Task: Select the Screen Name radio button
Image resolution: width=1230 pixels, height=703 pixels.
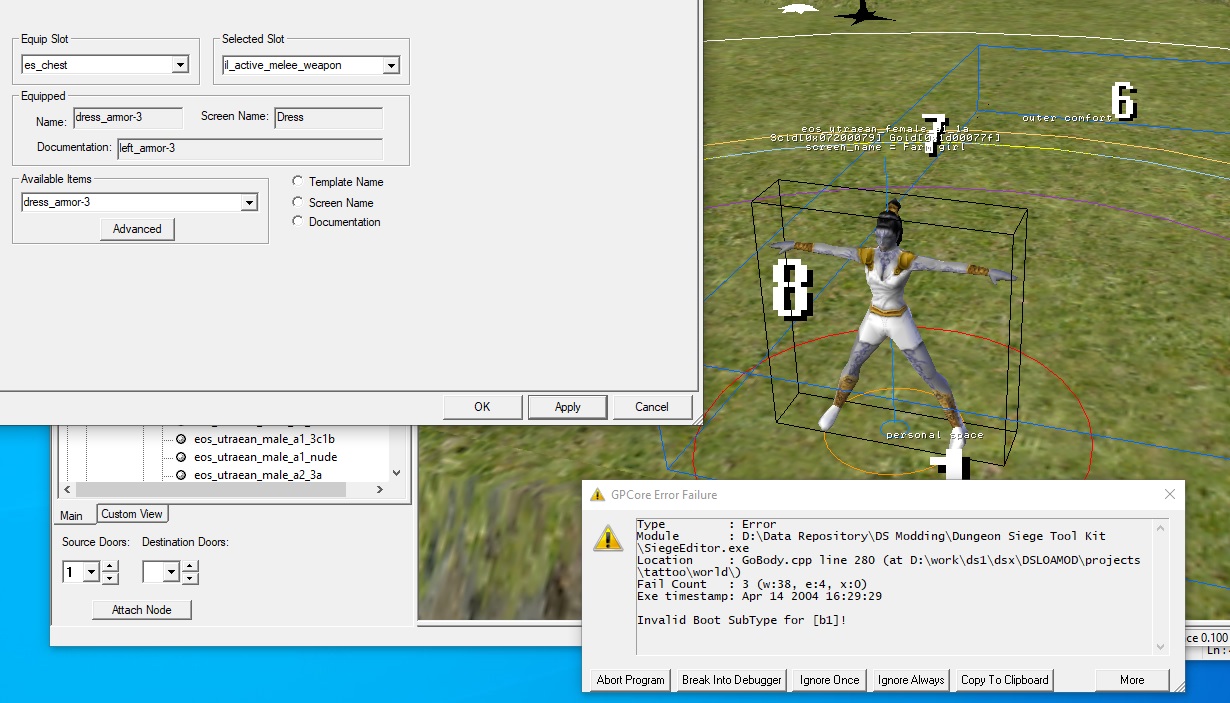Action: [x=298, y=202]
